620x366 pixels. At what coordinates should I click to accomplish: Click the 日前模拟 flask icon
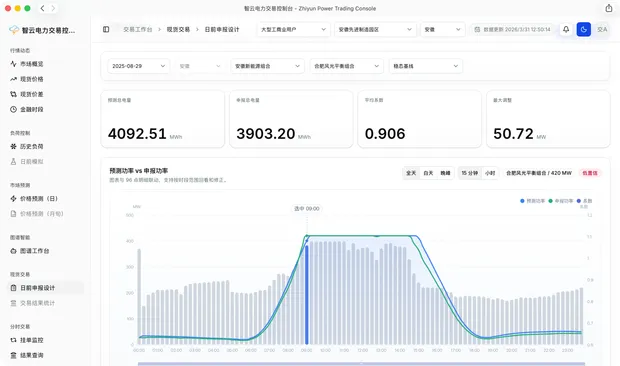click(13, 161)
